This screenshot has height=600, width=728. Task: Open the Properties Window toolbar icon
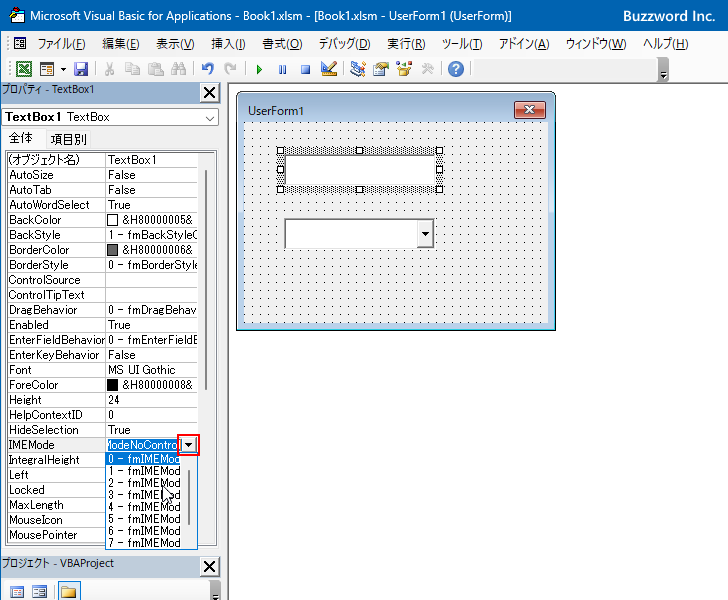[x=381, y=69]
